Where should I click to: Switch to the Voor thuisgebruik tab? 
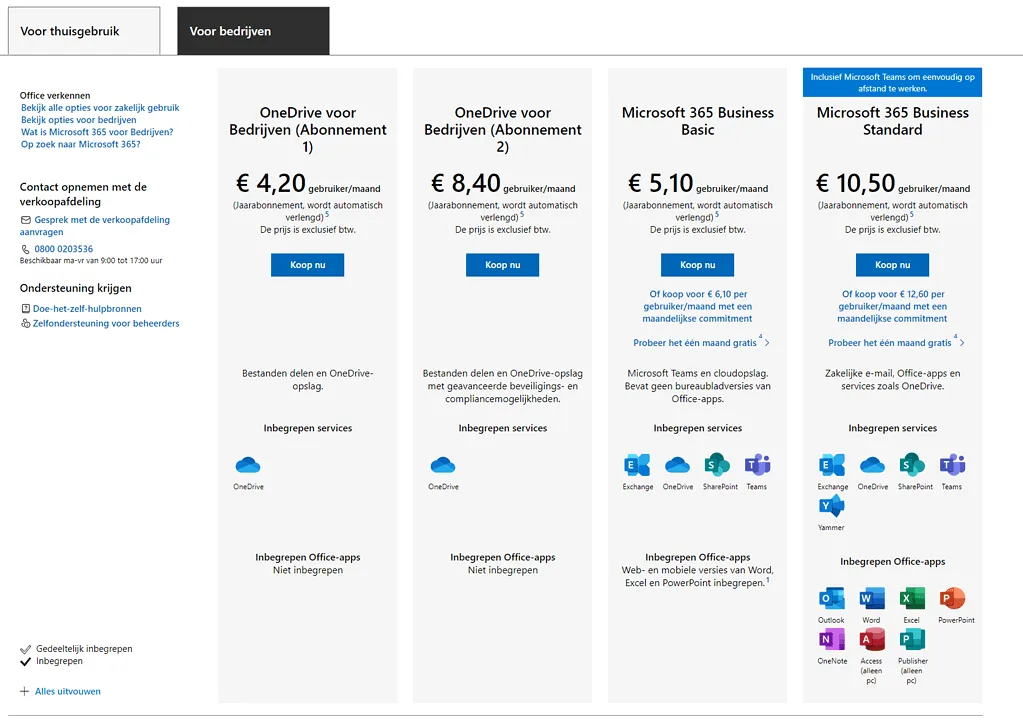(x=83, y=30)
